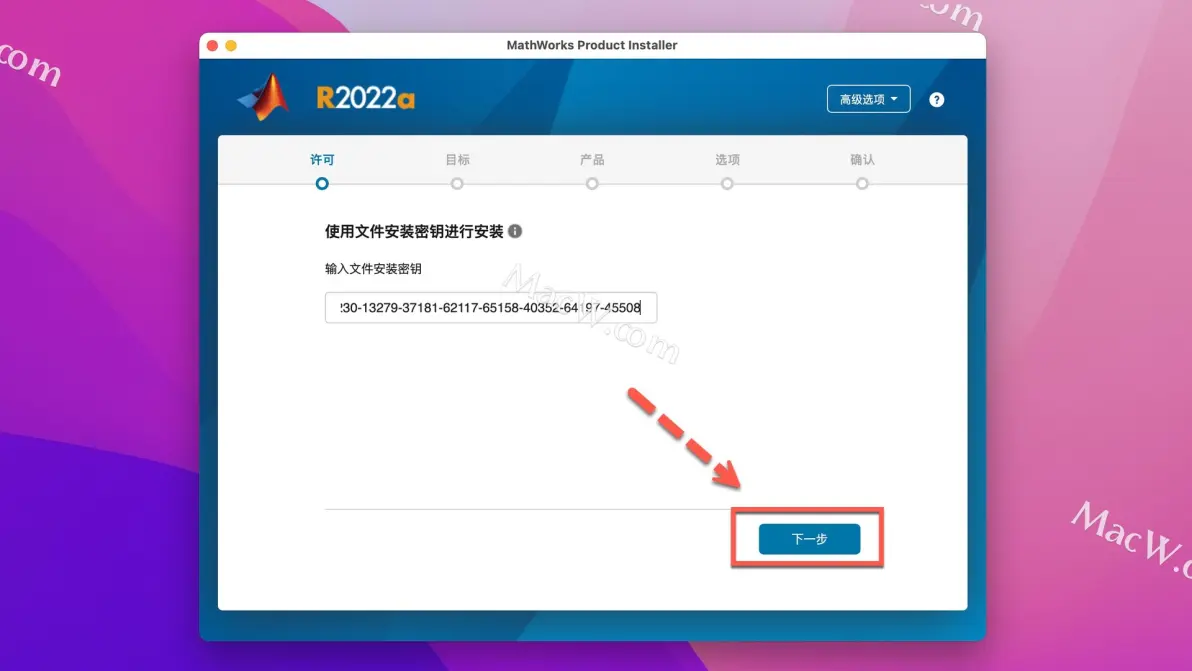1192x671 pixels.
Task: Select the 目标 step tab
Action: (457, 160)
